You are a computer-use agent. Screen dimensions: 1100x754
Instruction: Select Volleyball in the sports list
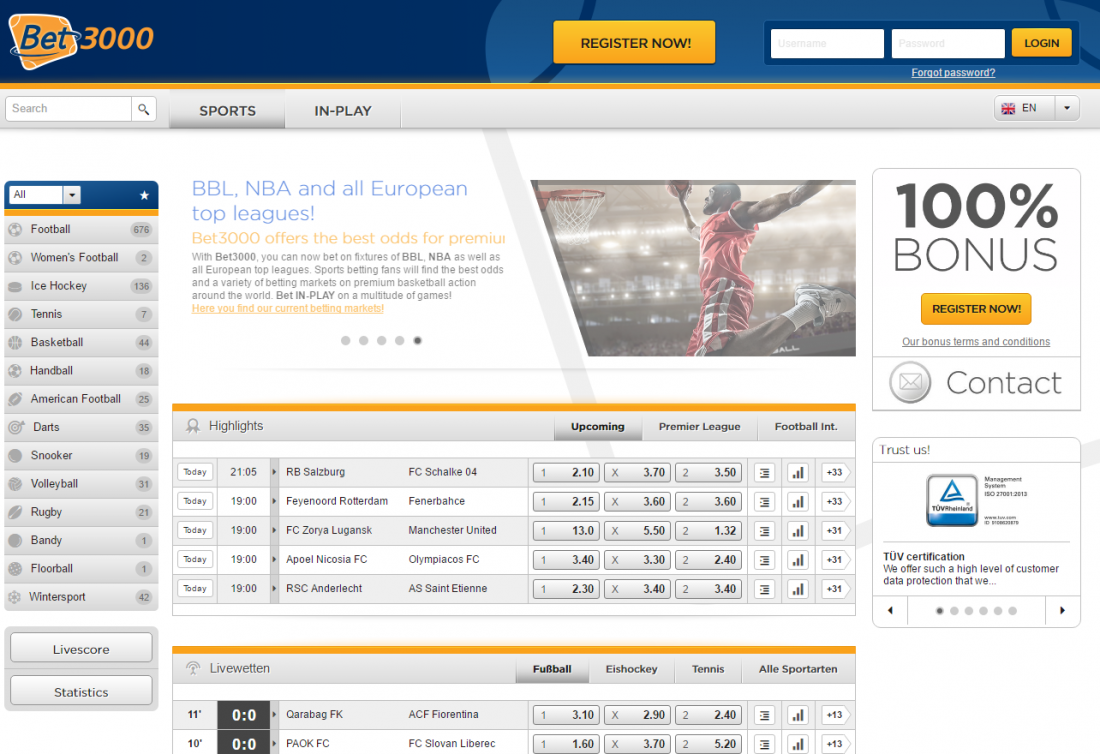click(81, 484)
